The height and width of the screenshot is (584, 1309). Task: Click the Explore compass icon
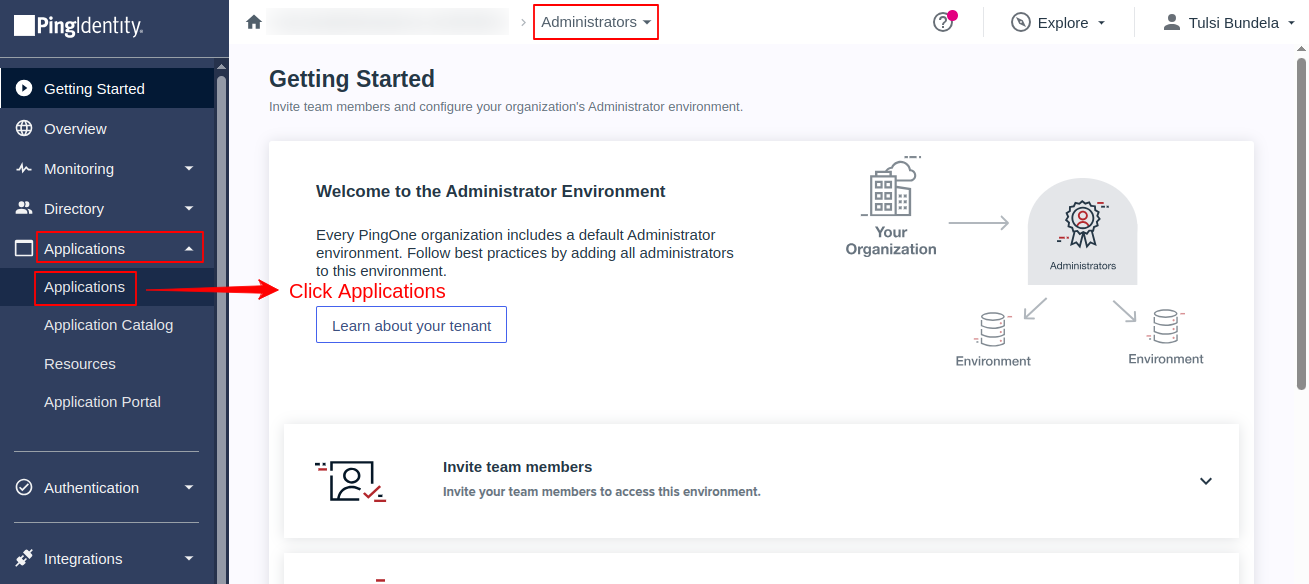[x=1021, y=22]
